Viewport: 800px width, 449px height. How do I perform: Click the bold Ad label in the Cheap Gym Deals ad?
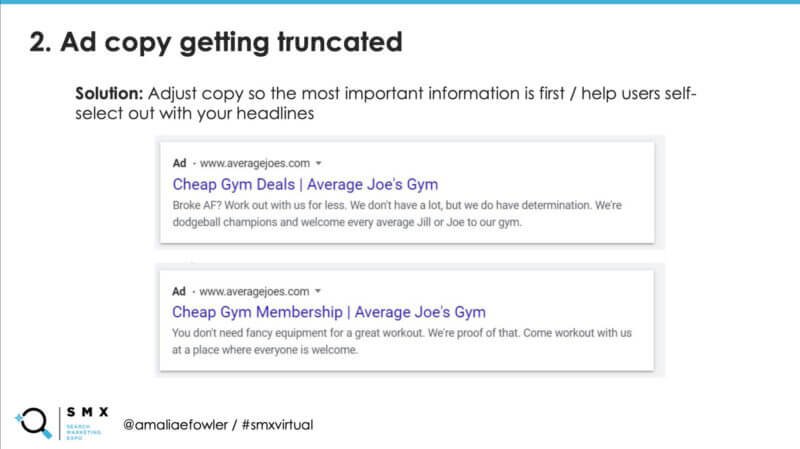(180, 161)
